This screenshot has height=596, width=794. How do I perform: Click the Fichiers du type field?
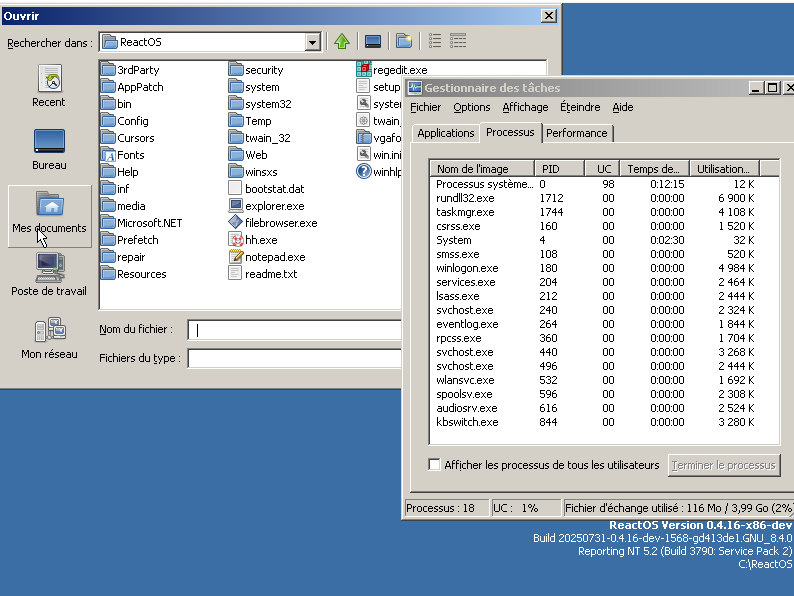(x=295, y=359)
